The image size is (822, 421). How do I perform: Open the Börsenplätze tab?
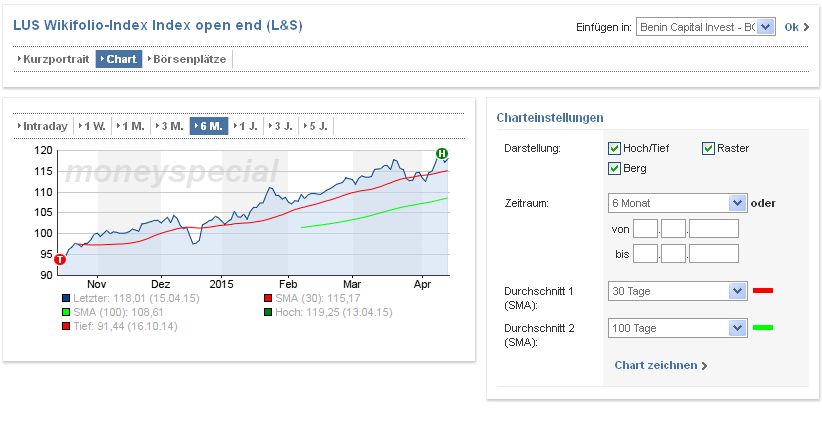pyautogui.click(x=188, y=59)
